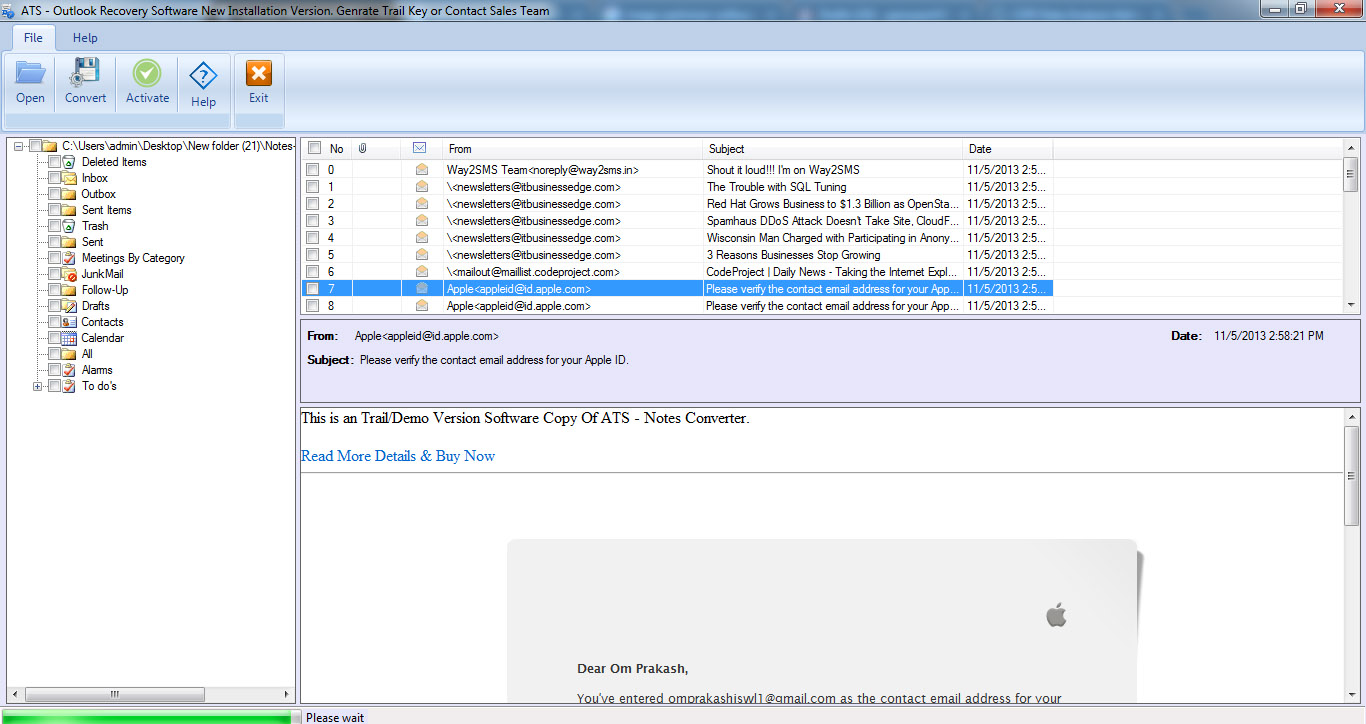
Task: Select the Calendar icon in the folder tree
Action: pyautogui.click(x=69, y=337)
